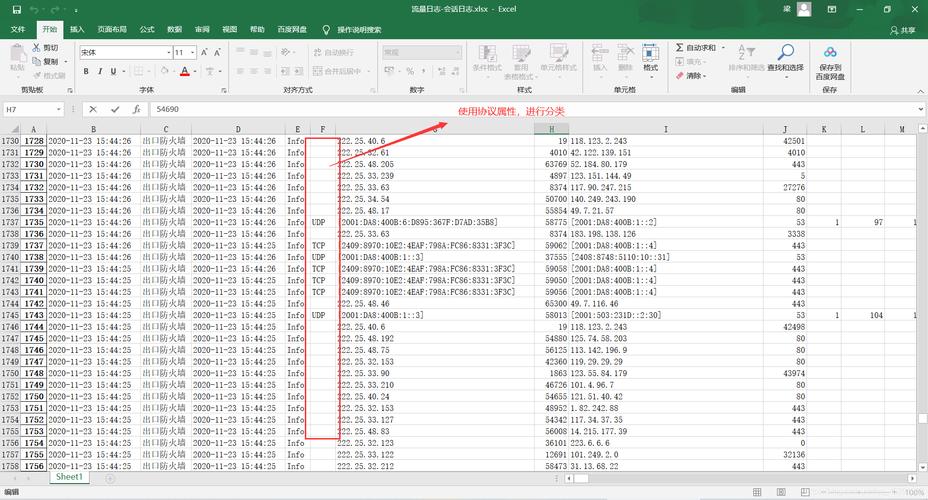Click the AutoSum (自动求和) button
The image size is (928, 500).
click(695, 47)
